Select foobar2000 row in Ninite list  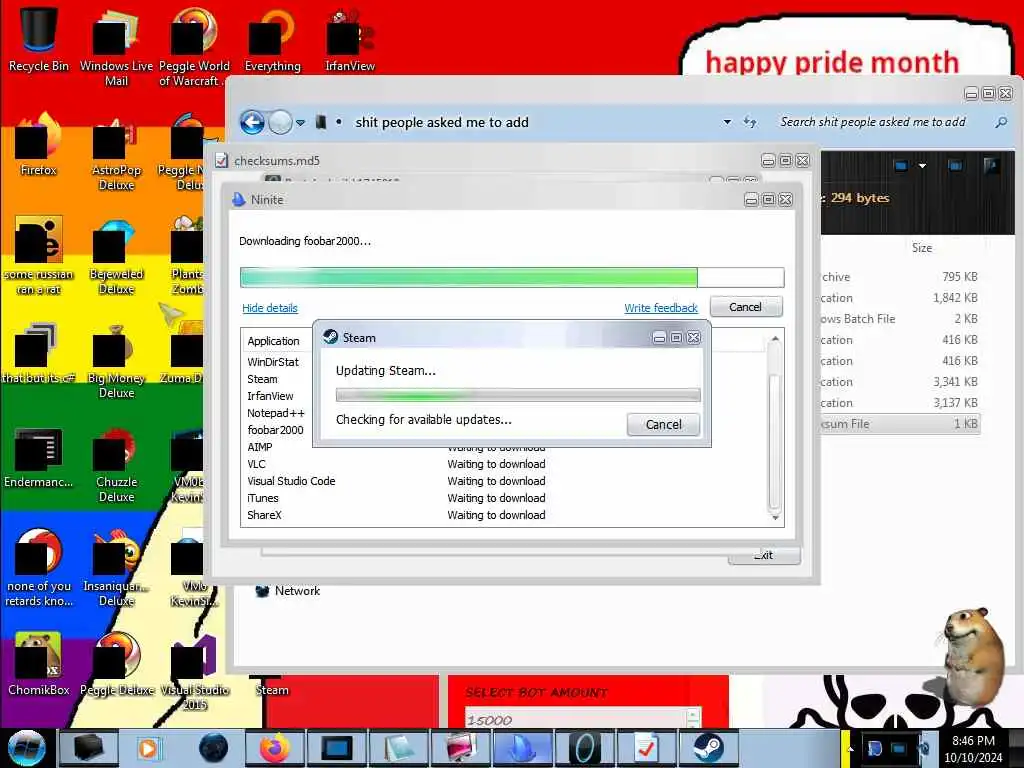point(275,430)
